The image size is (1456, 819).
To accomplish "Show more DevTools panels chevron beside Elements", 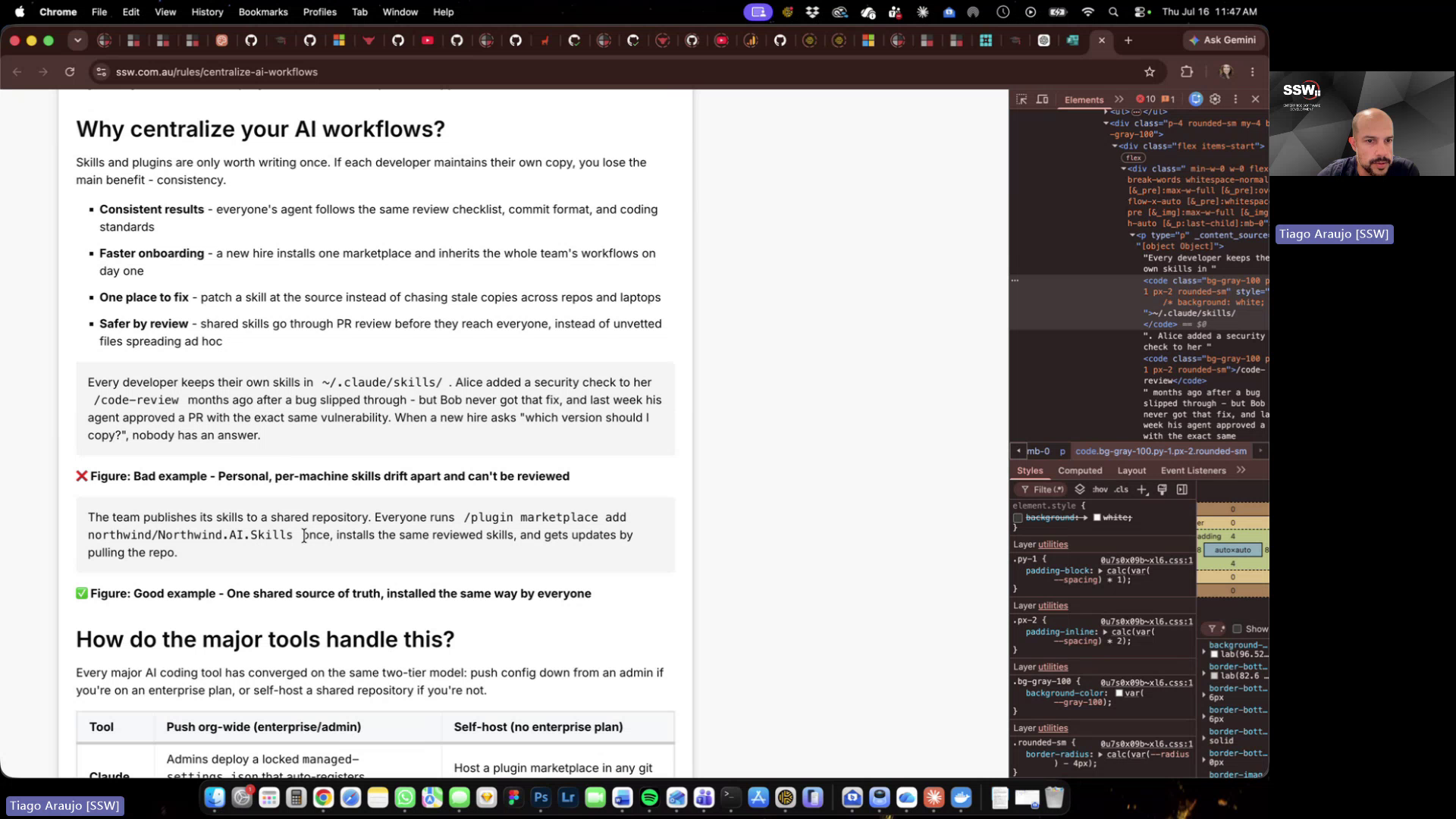I will [1119, 99].
